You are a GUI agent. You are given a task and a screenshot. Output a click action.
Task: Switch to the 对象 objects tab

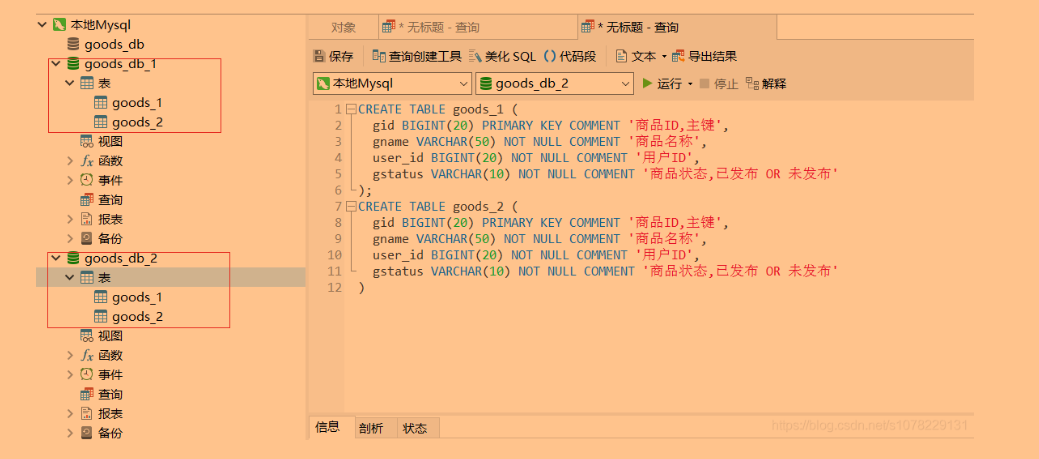coord(343,27)
